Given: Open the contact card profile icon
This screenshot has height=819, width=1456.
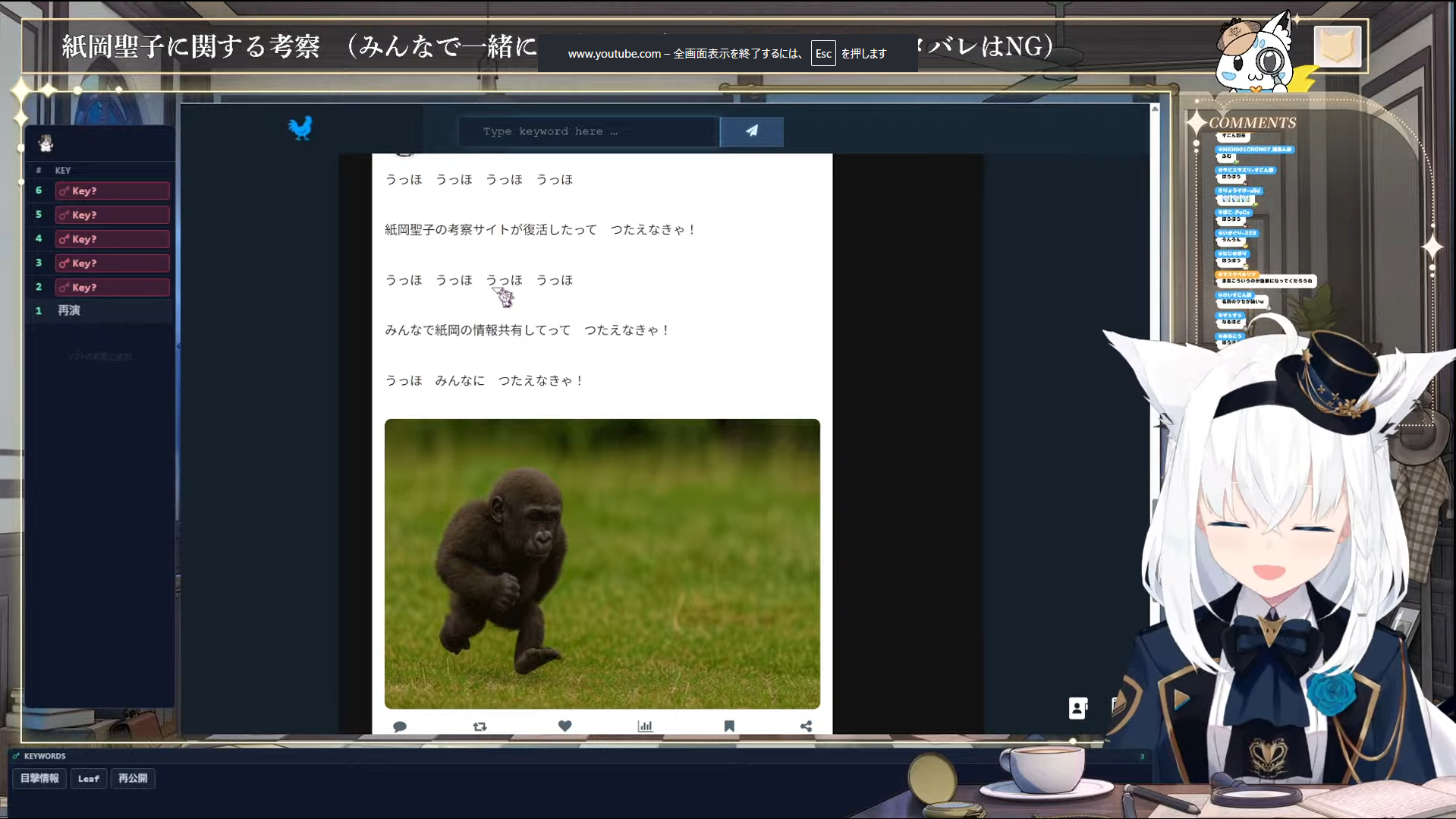Looking at the screenshot, I should [1077, 707].
